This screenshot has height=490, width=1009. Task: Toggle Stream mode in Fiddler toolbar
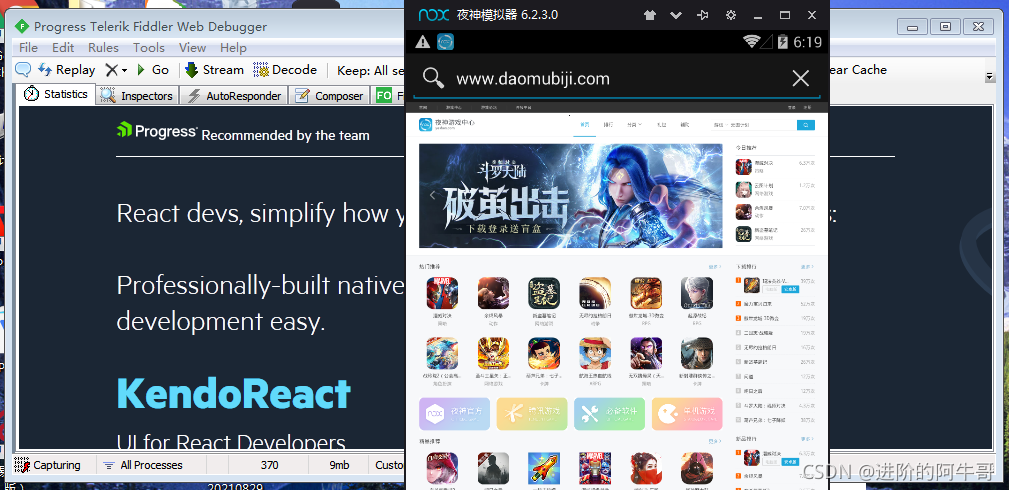(x=214, y=70)
